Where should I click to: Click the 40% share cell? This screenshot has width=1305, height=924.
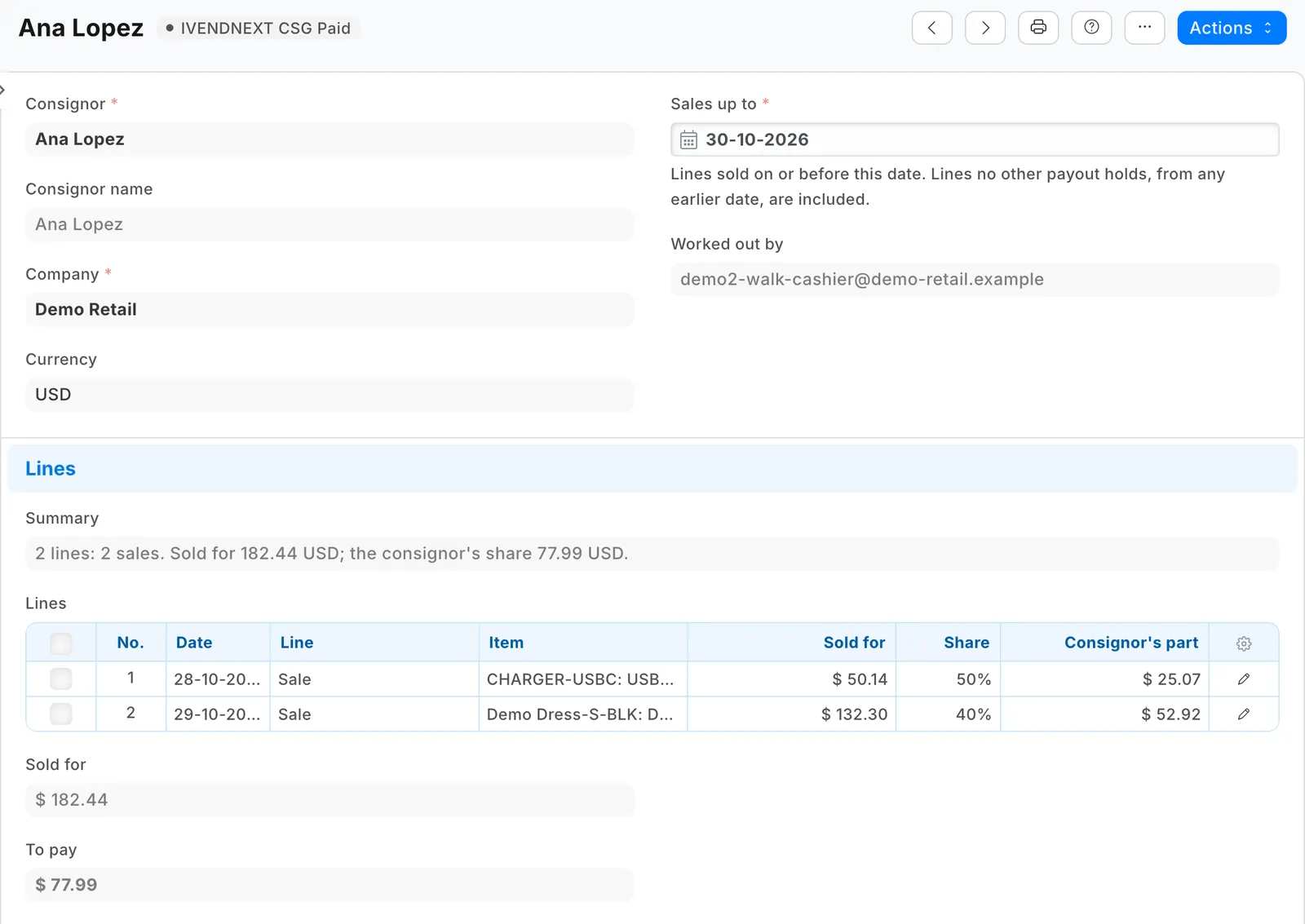click(949, 714)
